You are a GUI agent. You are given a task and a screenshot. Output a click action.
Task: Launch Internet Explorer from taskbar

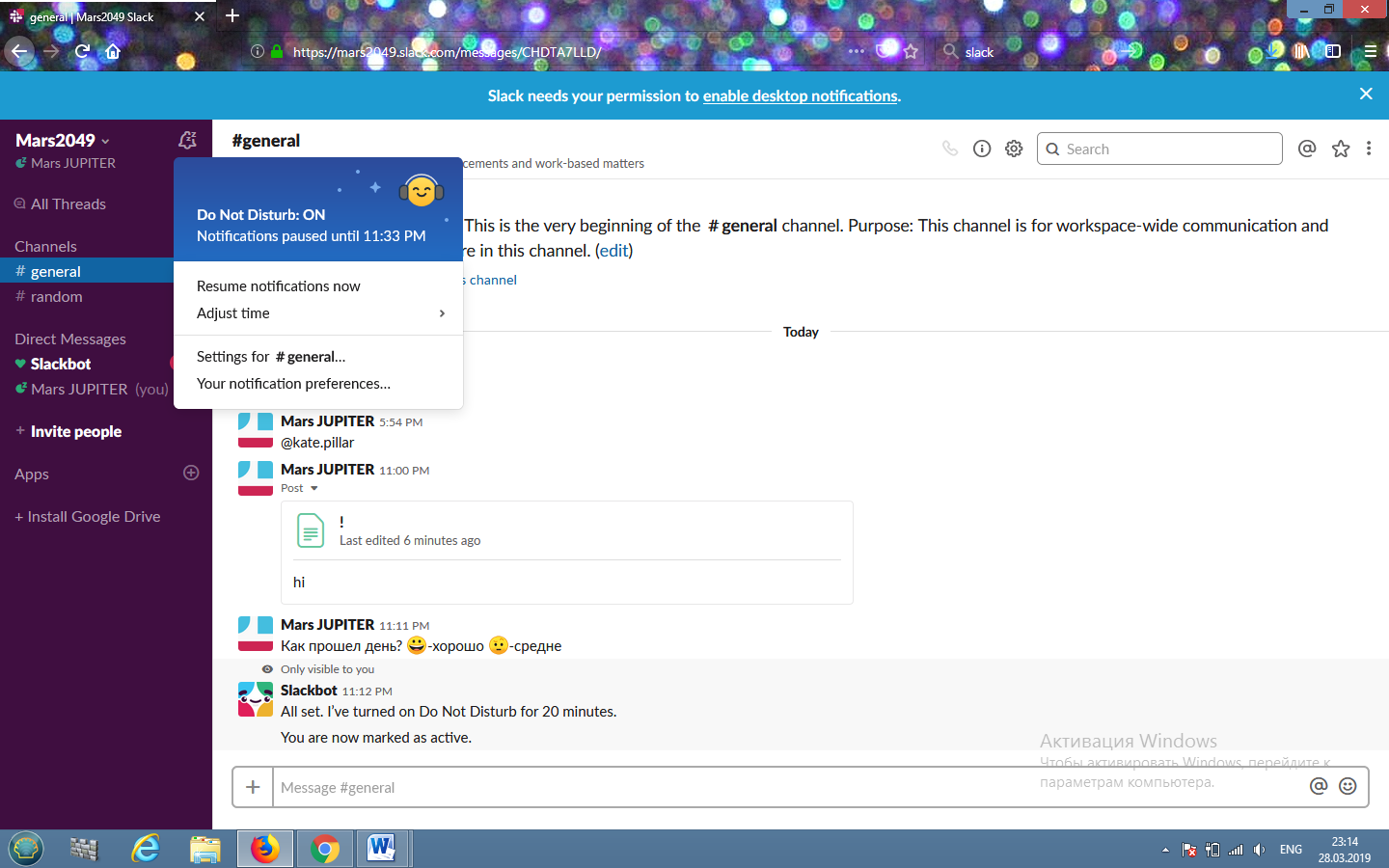pos(146,849)
